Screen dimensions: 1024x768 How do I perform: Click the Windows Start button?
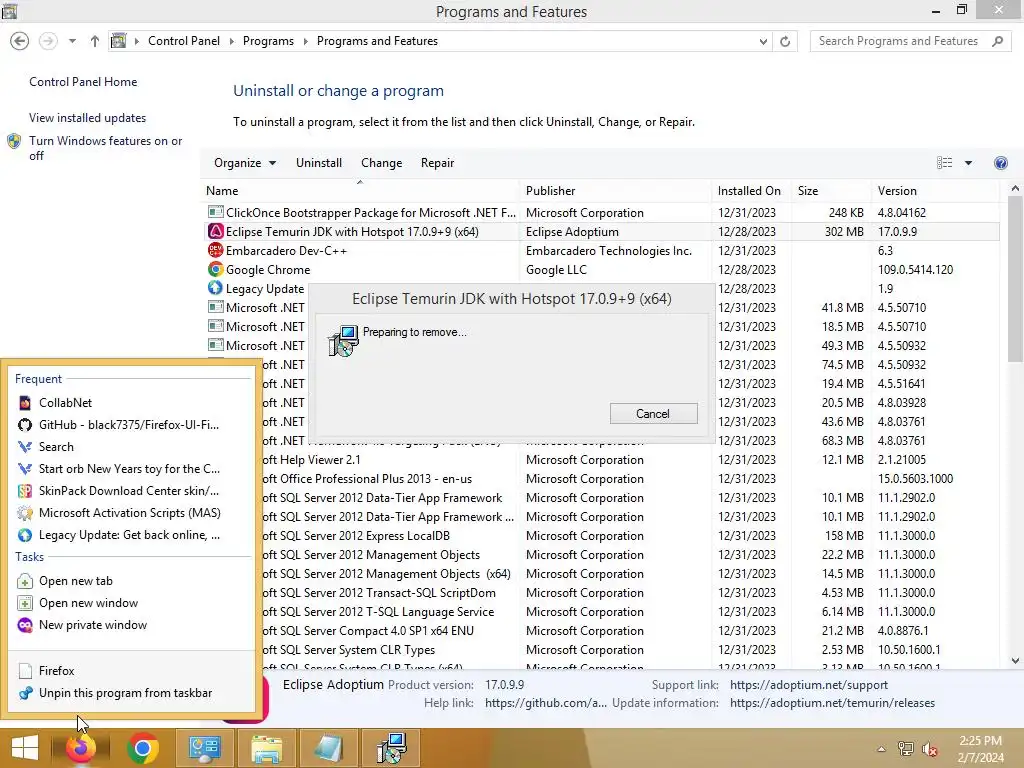tap(25, 748)
